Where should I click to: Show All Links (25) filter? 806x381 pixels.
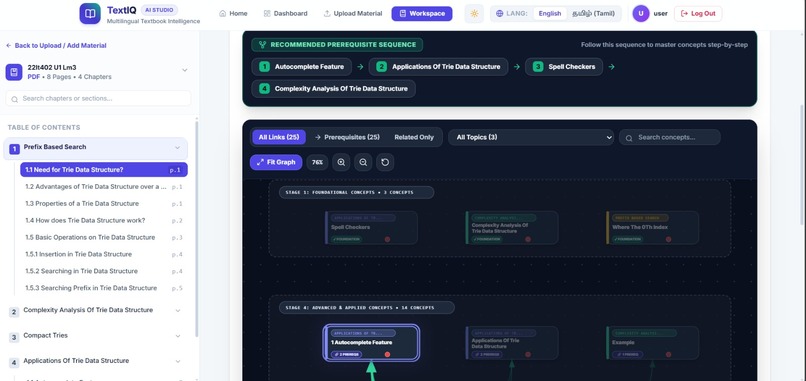(279, 137)
